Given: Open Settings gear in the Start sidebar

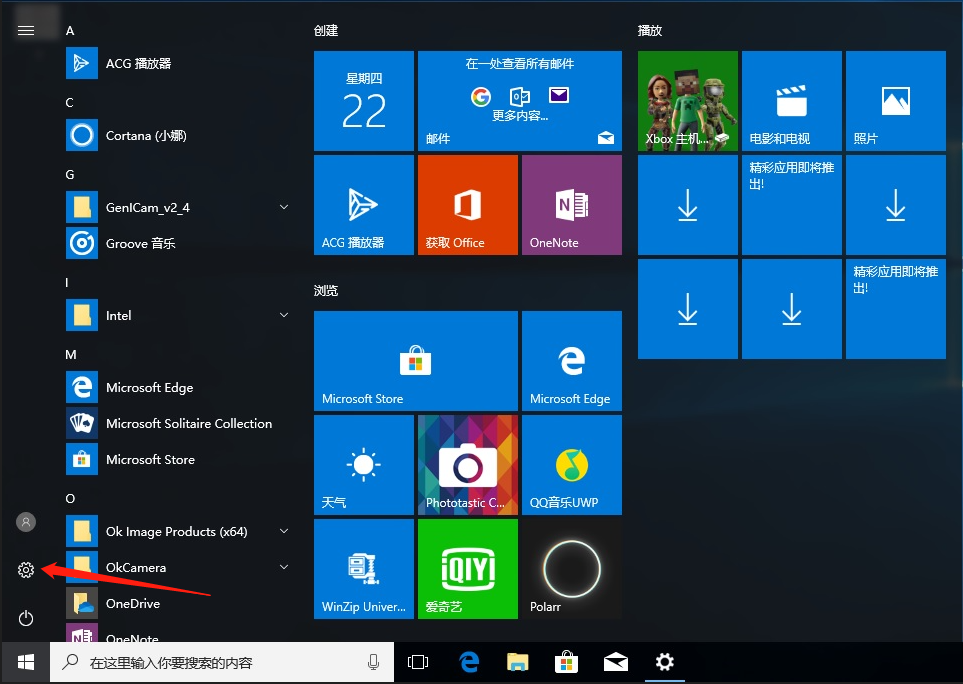Looking at the screenshot, I should [26, 570].
